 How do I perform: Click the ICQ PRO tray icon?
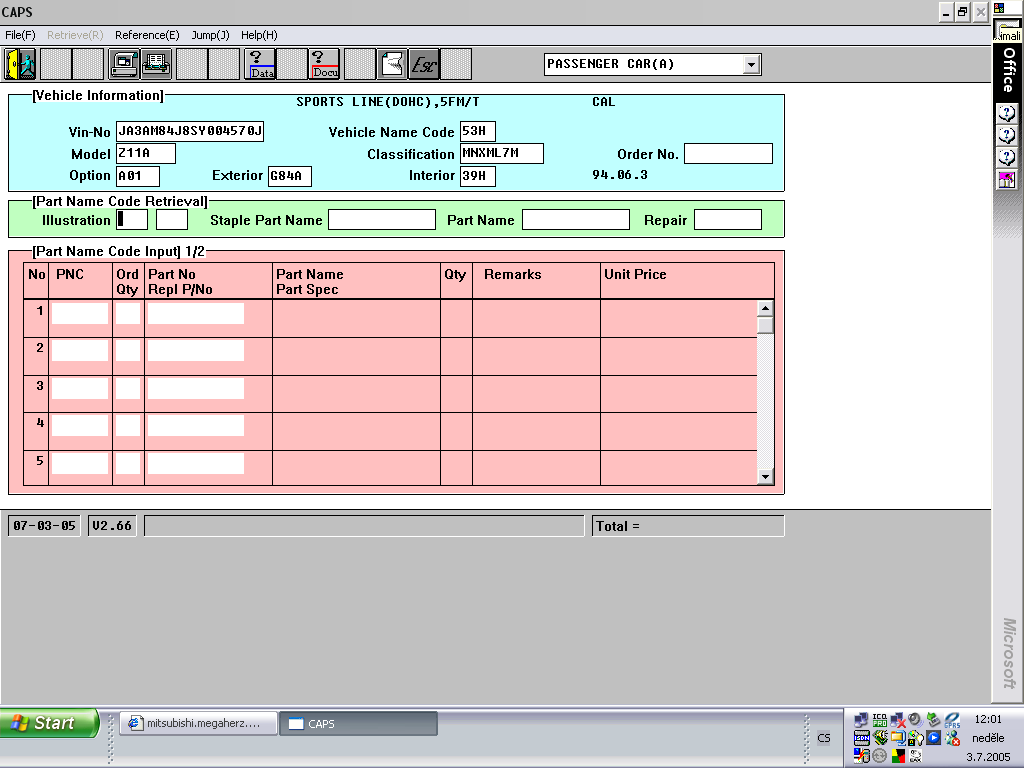pos(879,720)
